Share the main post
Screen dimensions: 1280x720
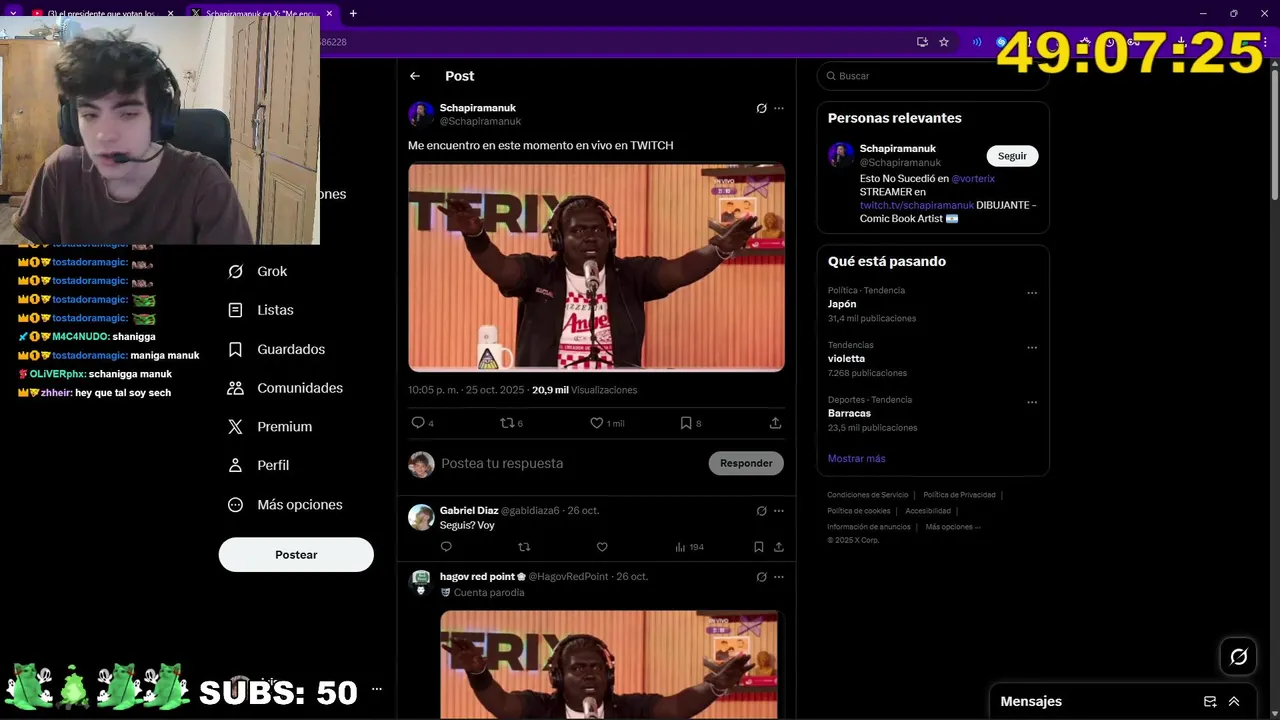pos(775,423)
